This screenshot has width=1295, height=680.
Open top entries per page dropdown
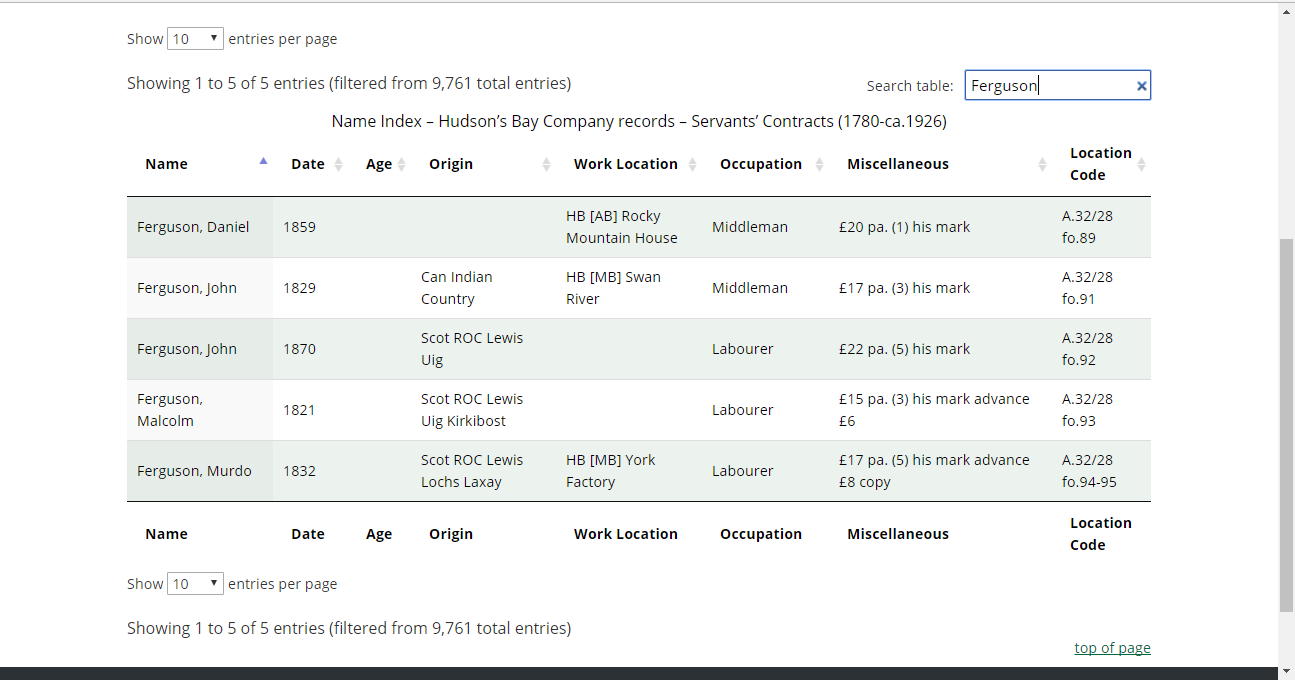[195, 39]
